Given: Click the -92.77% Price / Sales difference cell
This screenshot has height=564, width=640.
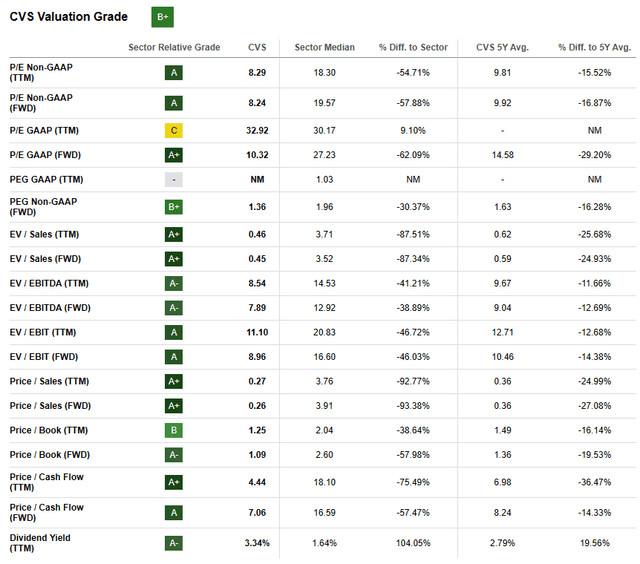Looking at the screenshot, I should pos(413,382).
